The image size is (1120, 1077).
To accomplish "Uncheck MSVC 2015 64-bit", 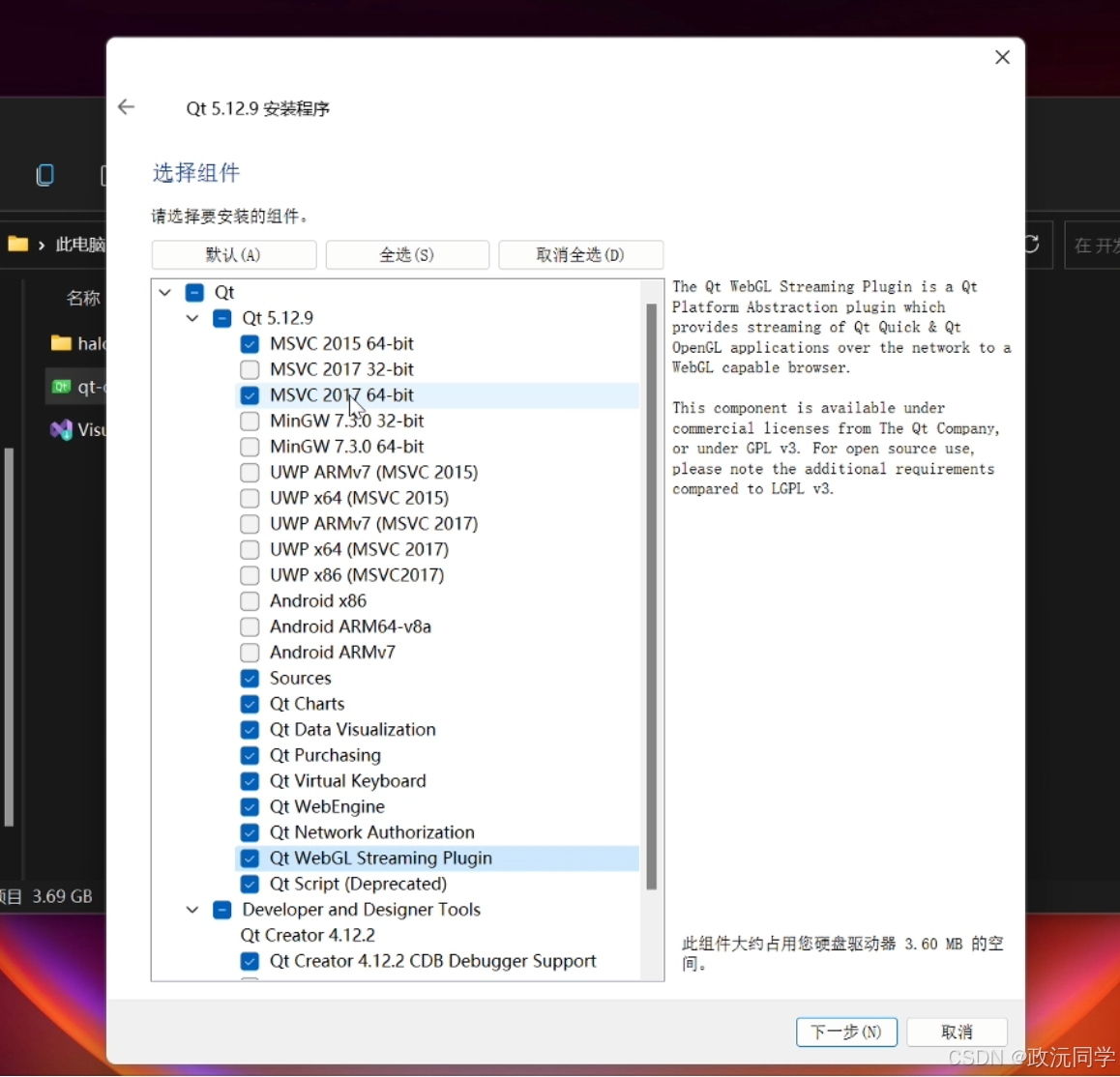I will coord(250,343).
